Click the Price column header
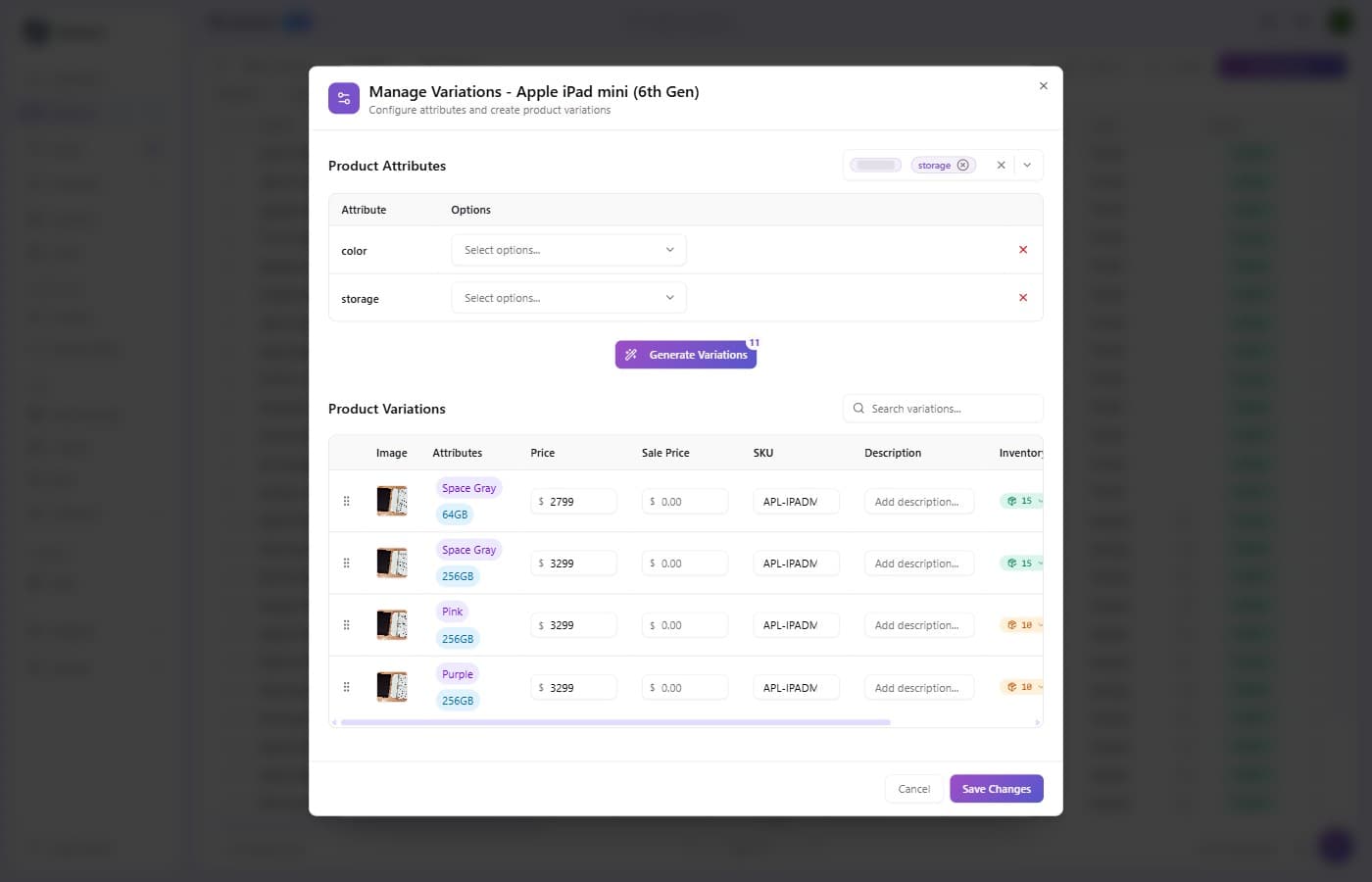The width and height of the screenshot is (1372, 882). click(543, 453)
